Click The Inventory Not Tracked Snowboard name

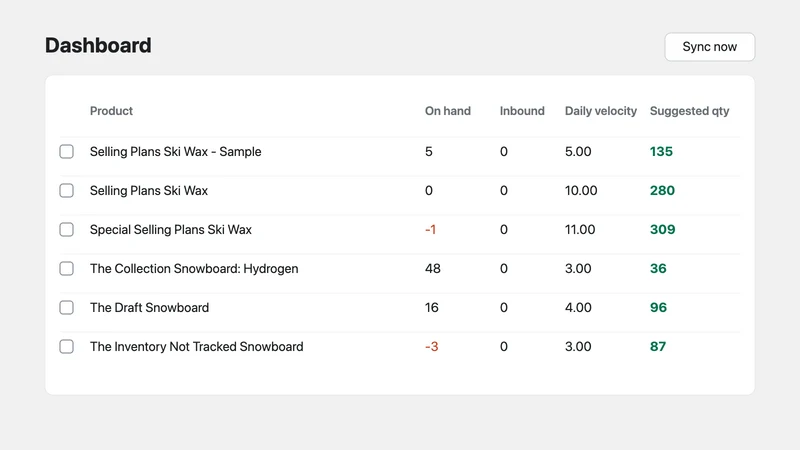click(196, 346)
